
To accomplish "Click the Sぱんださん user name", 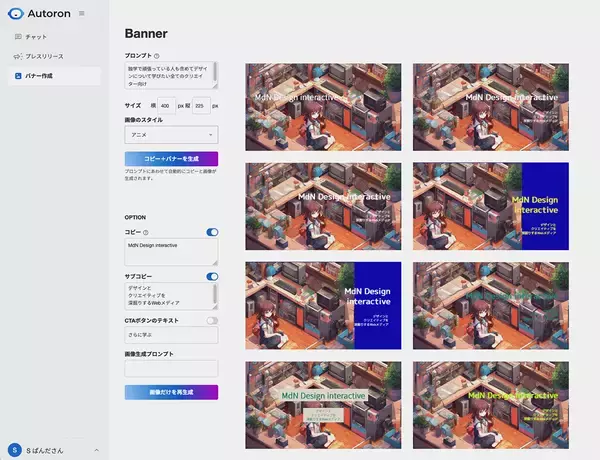I will point(45,450).
